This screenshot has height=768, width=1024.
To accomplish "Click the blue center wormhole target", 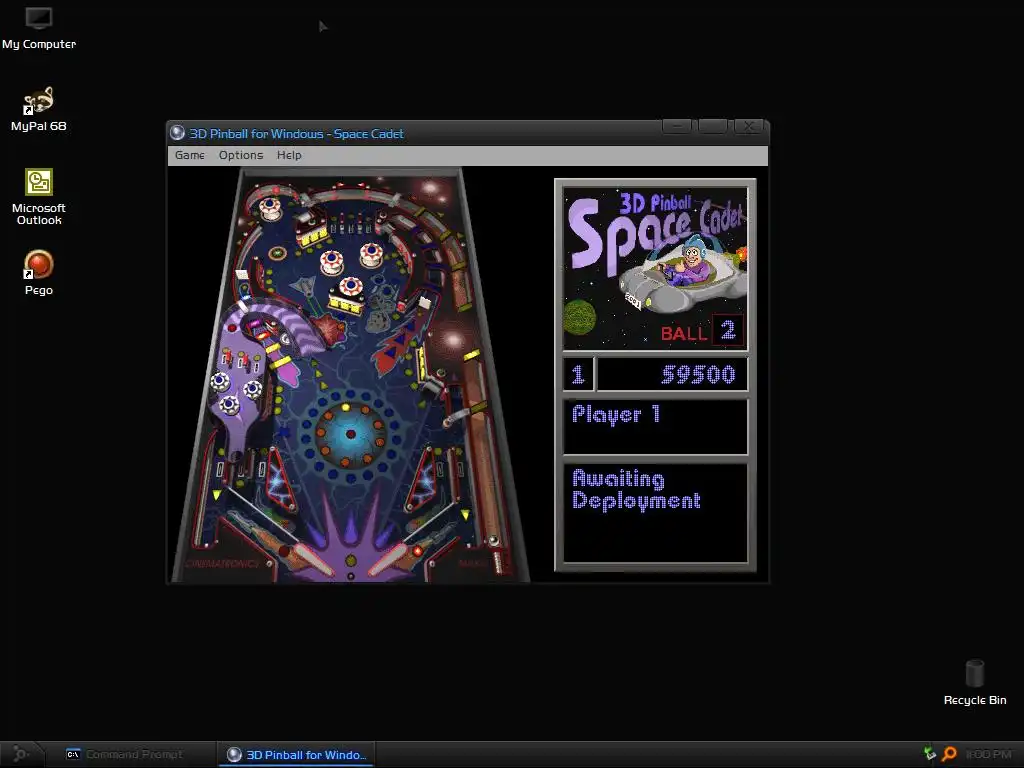I will point(351,433).
